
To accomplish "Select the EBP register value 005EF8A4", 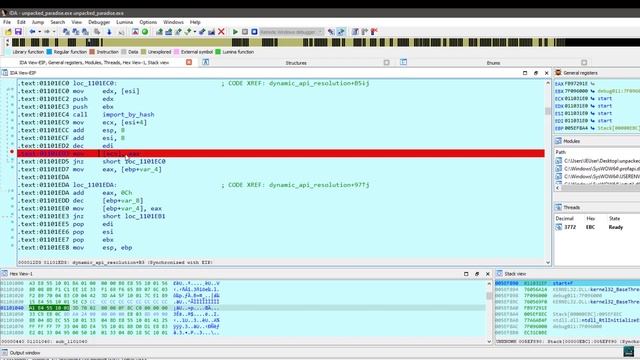I will click(x=576, y=128).
